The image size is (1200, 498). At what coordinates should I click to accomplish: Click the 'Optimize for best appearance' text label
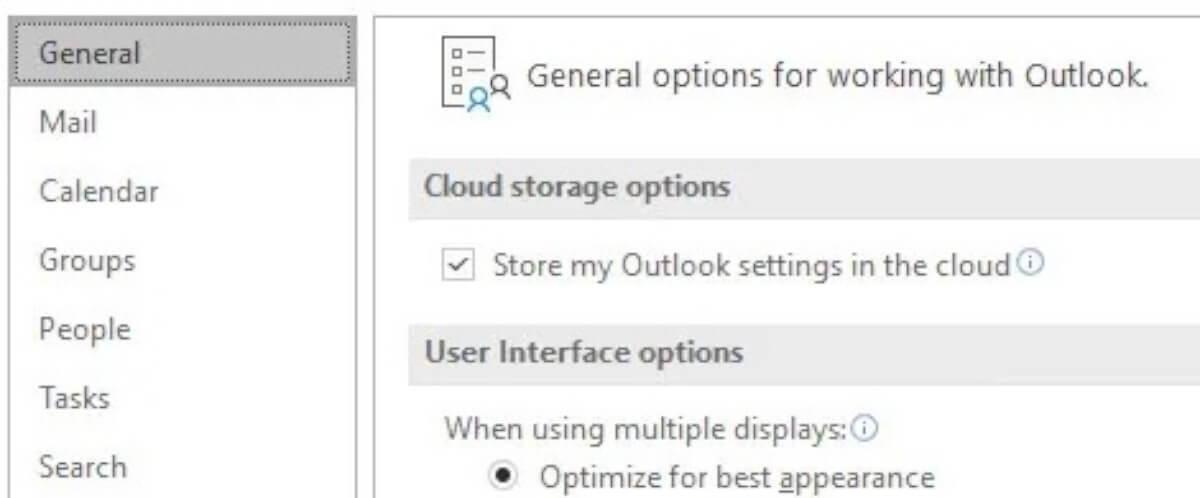pyautogui.click(x=737, y=478)
